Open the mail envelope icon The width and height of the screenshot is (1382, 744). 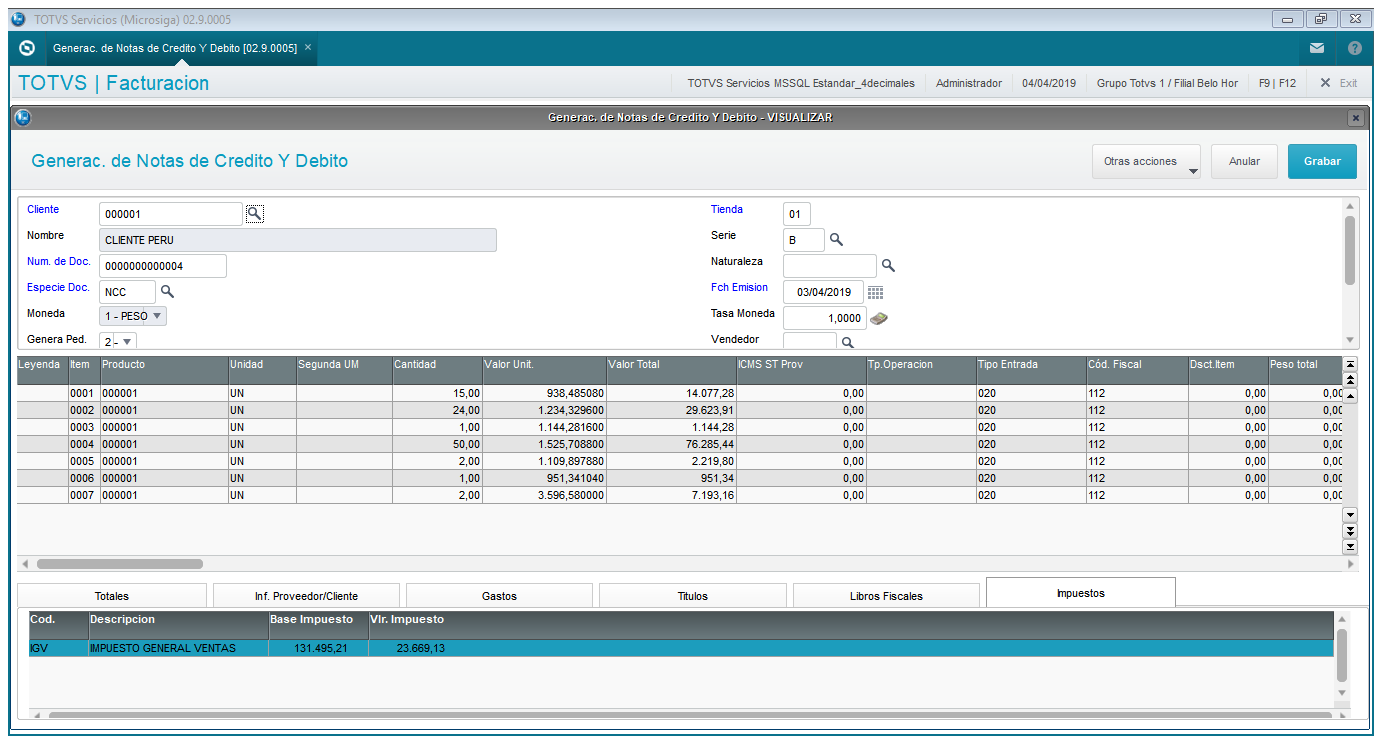coord(1317,48)
